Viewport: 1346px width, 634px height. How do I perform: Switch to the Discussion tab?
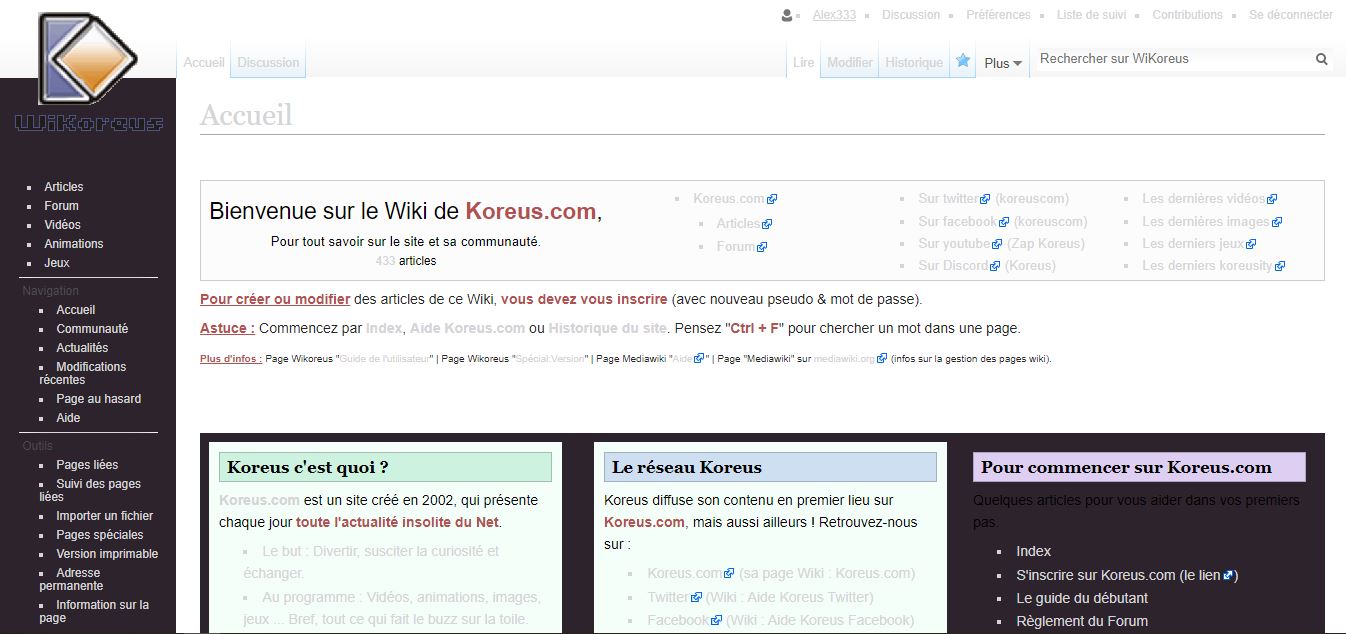tap(268, 62)
